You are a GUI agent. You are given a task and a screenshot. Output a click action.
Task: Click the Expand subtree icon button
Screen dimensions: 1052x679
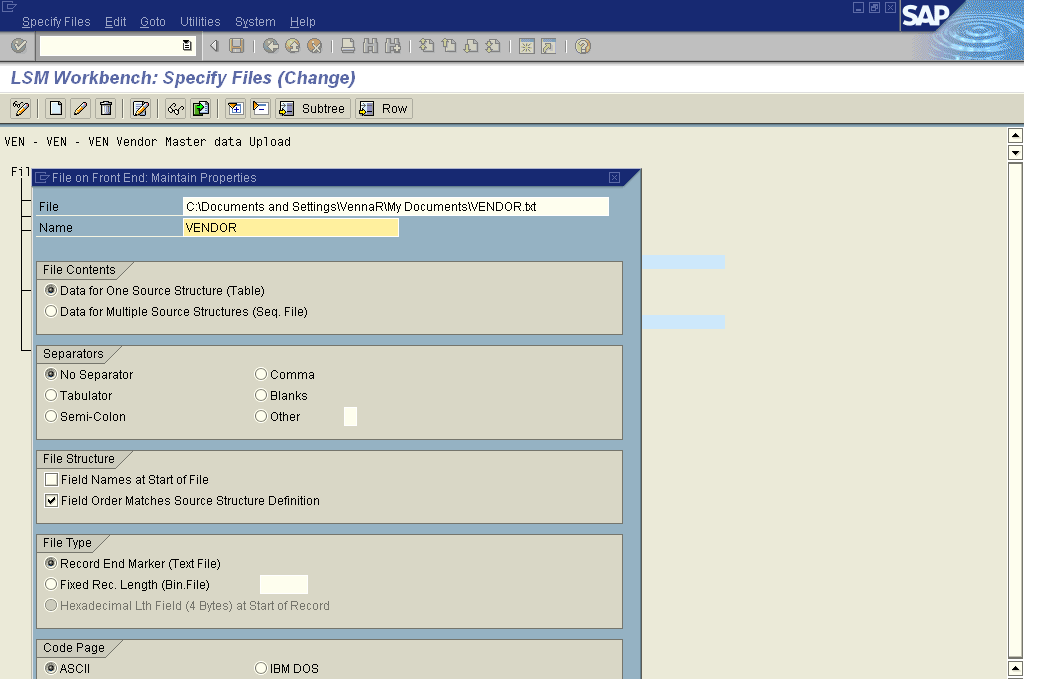tap(235, 108)
